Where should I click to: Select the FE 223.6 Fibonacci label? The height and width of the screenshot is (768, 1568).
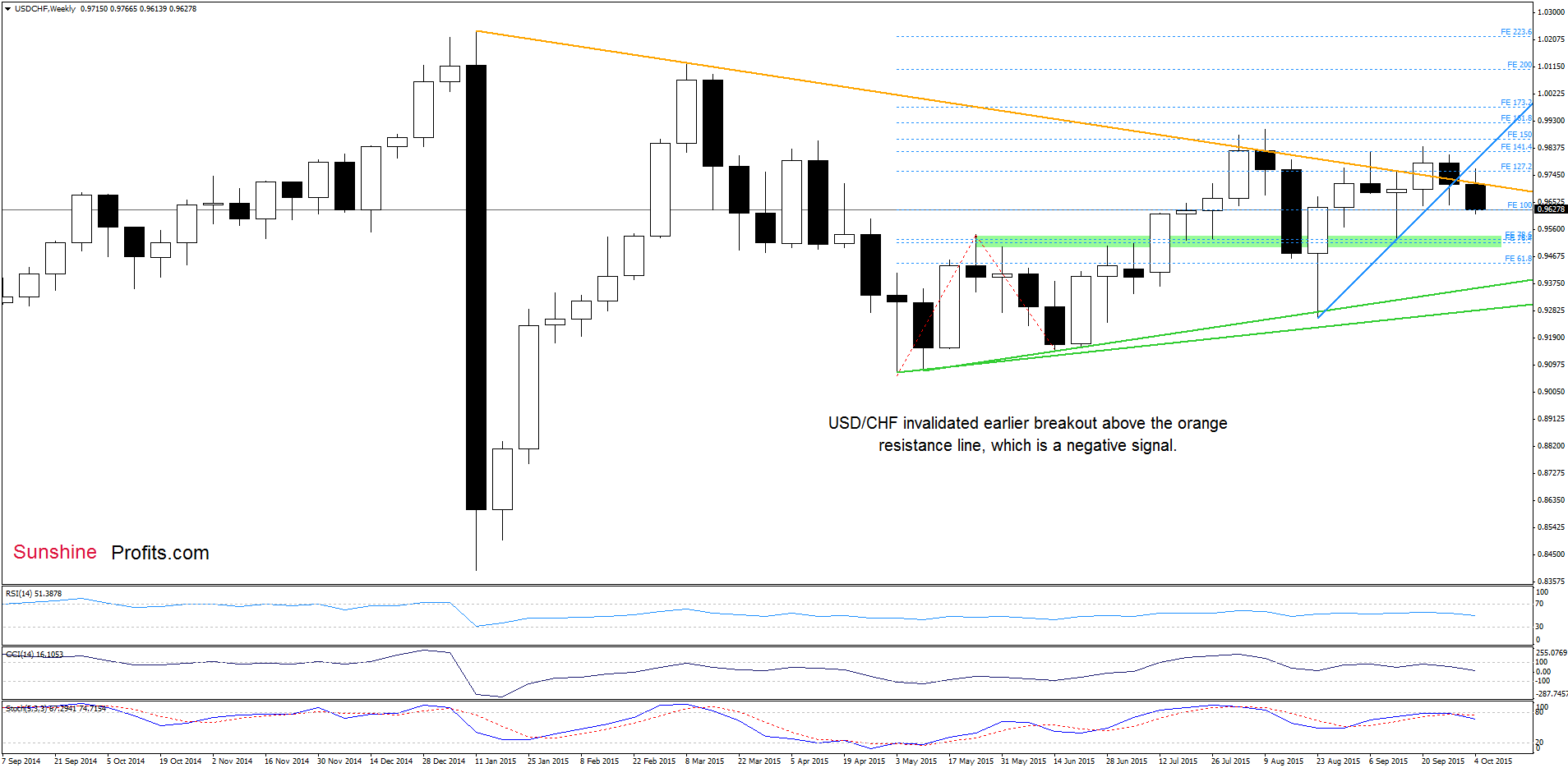point(1515,32)
